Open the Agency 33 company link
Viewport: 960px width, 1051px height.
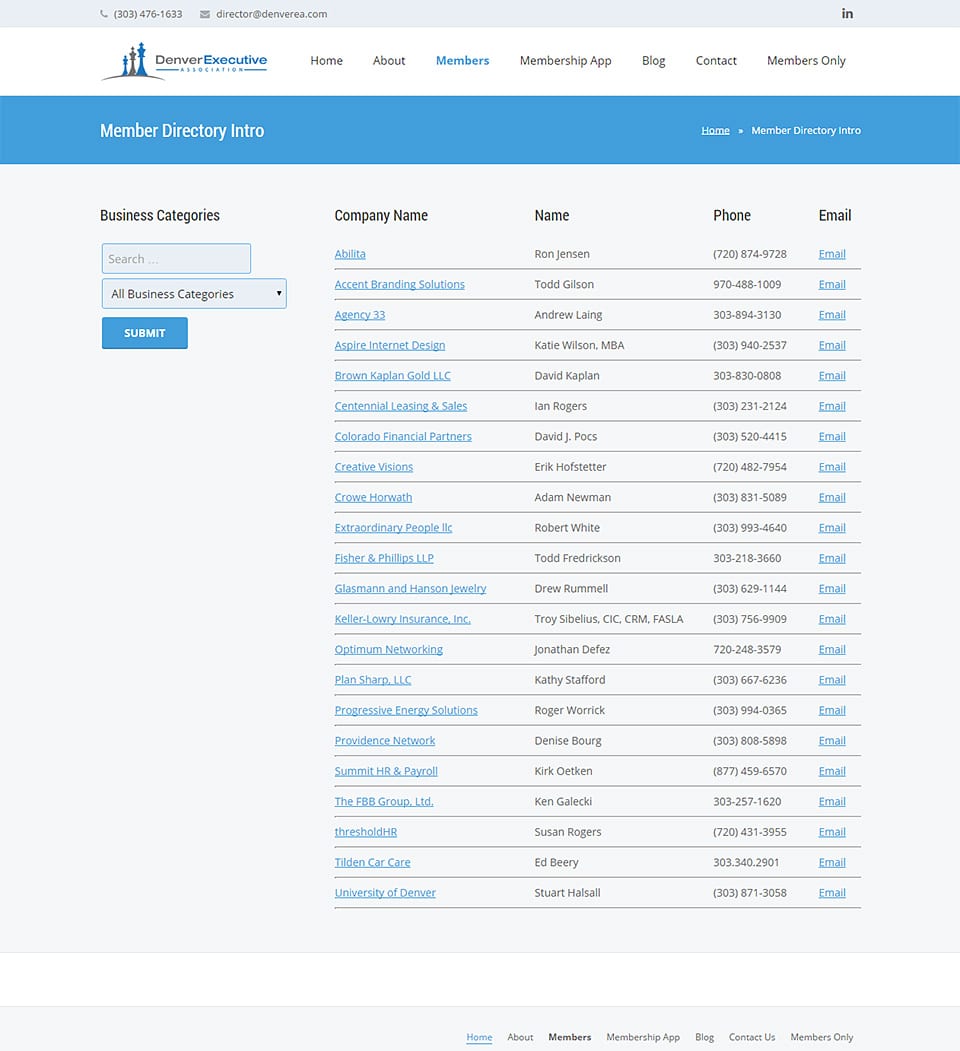tap(360, 315)
